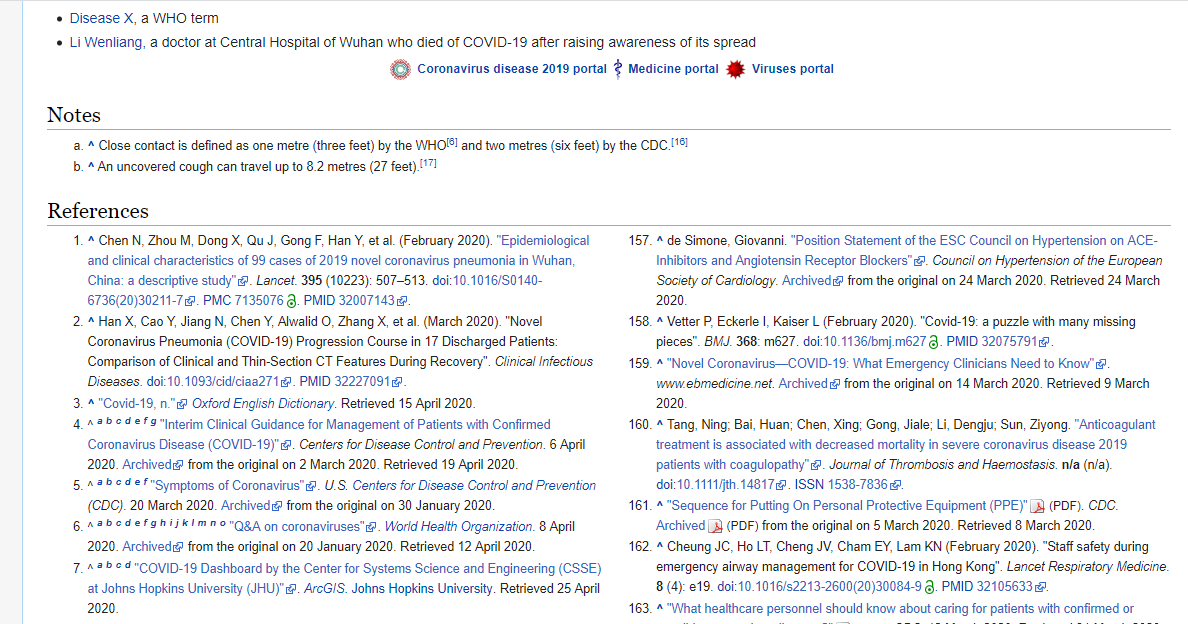Click the open-access lock next to PMID 32105633
1188x624 pixels.
929,586
